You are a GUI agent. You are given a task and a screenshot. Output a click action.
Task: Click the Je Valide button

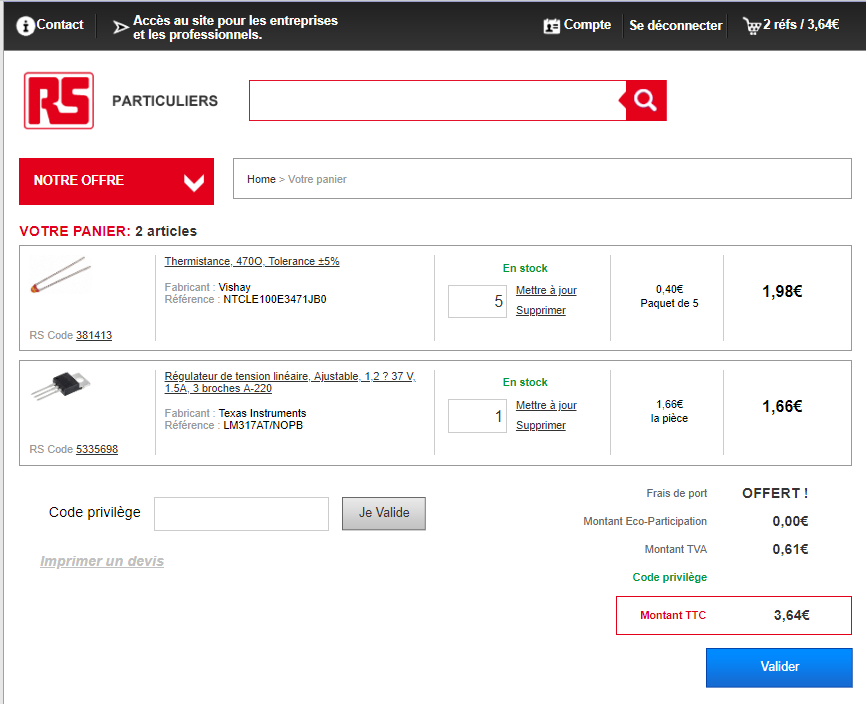(384, 514)
